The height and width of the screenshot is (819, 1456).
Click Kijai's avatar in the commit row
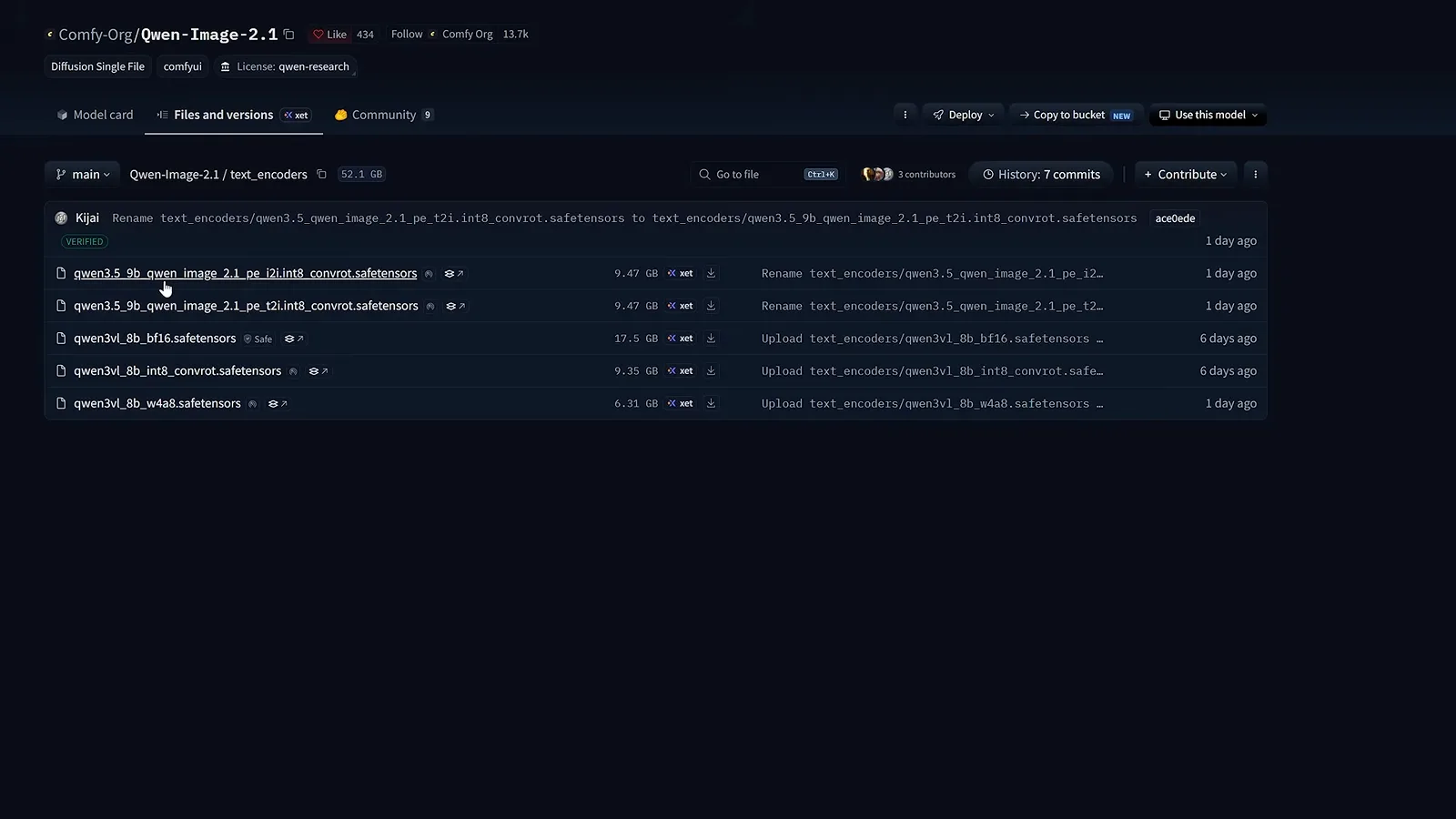(x=61, y=218)
